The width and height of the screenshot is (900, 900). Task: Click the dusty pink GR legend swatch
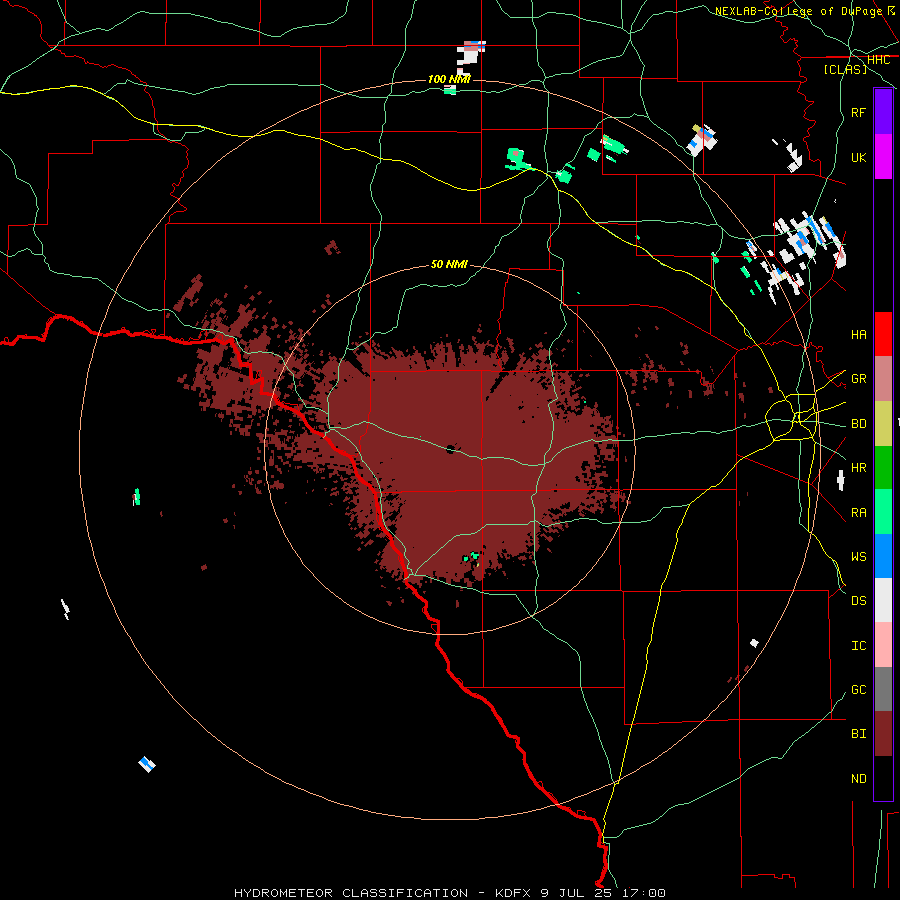coord(883,379)
